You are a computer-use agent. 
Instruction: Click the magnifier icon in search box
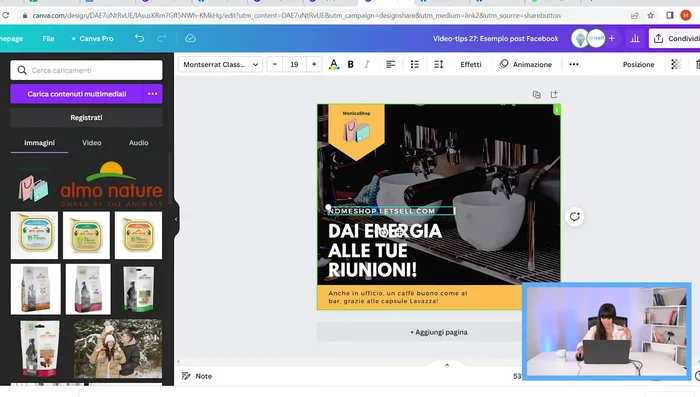click(x=22, y=70)
